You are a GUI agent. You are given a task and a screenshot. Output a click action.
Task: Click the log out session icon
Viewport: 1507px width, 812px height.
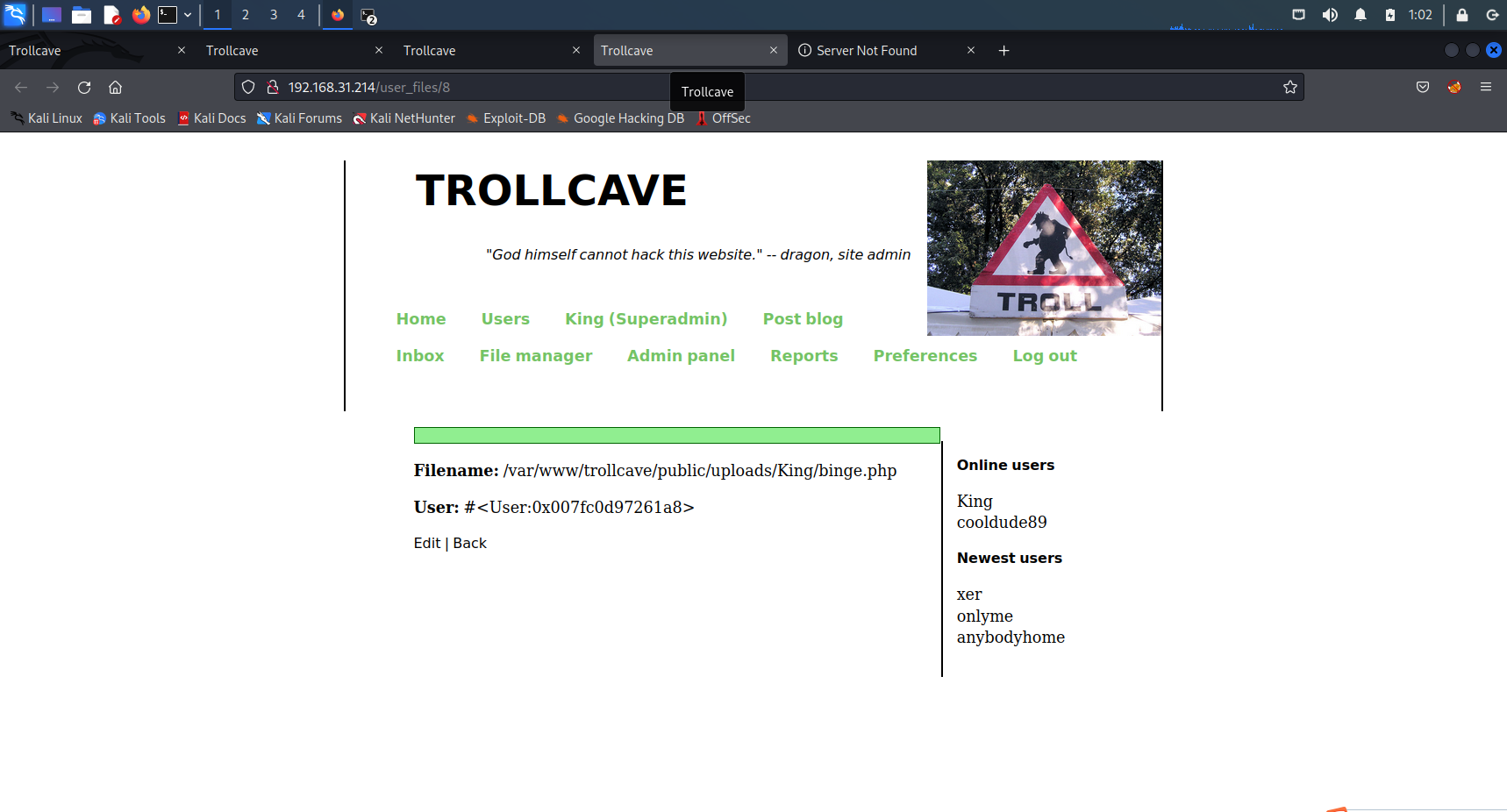click(1492, 15)
